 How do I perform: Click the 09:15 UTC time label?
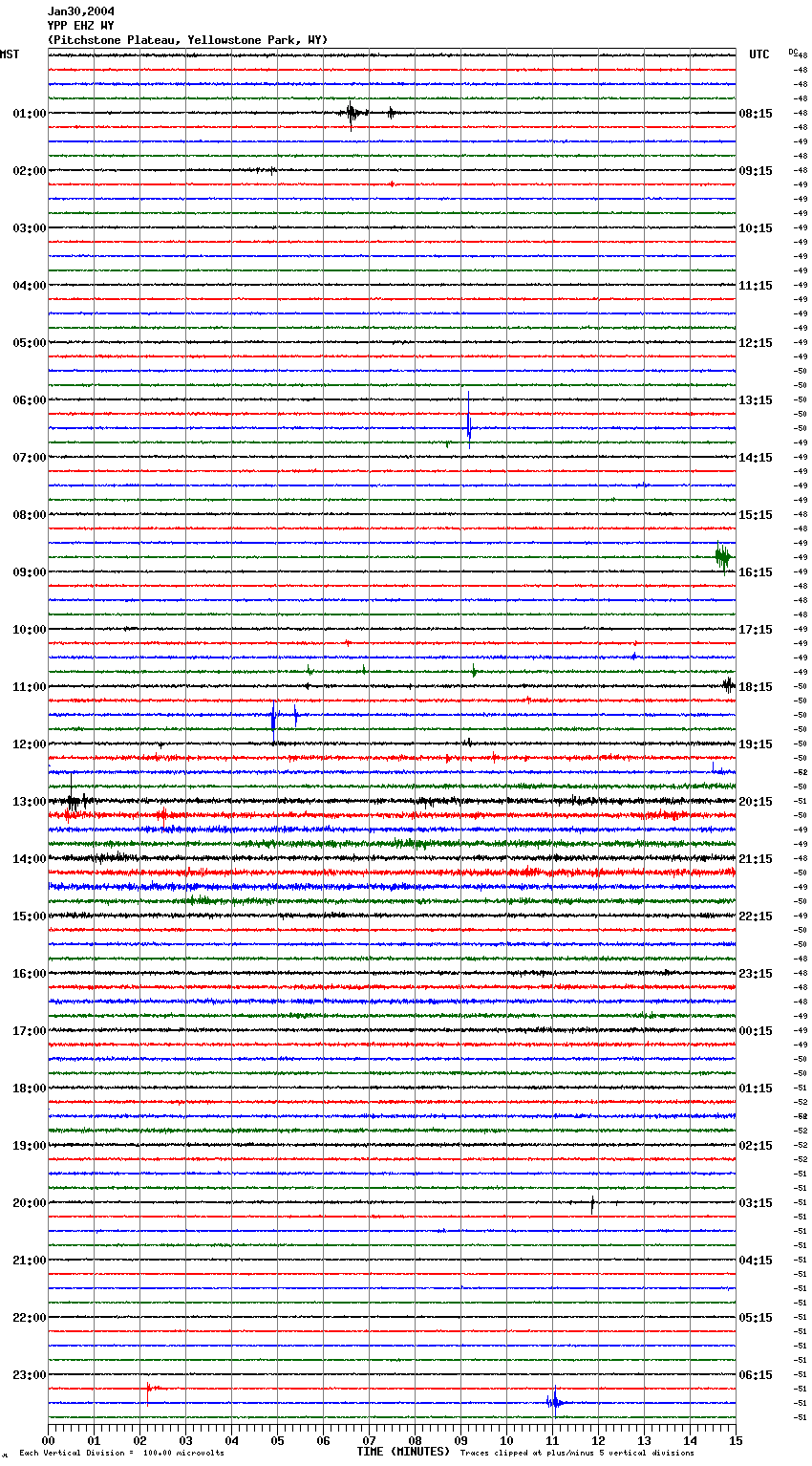(x=756, y=171)
